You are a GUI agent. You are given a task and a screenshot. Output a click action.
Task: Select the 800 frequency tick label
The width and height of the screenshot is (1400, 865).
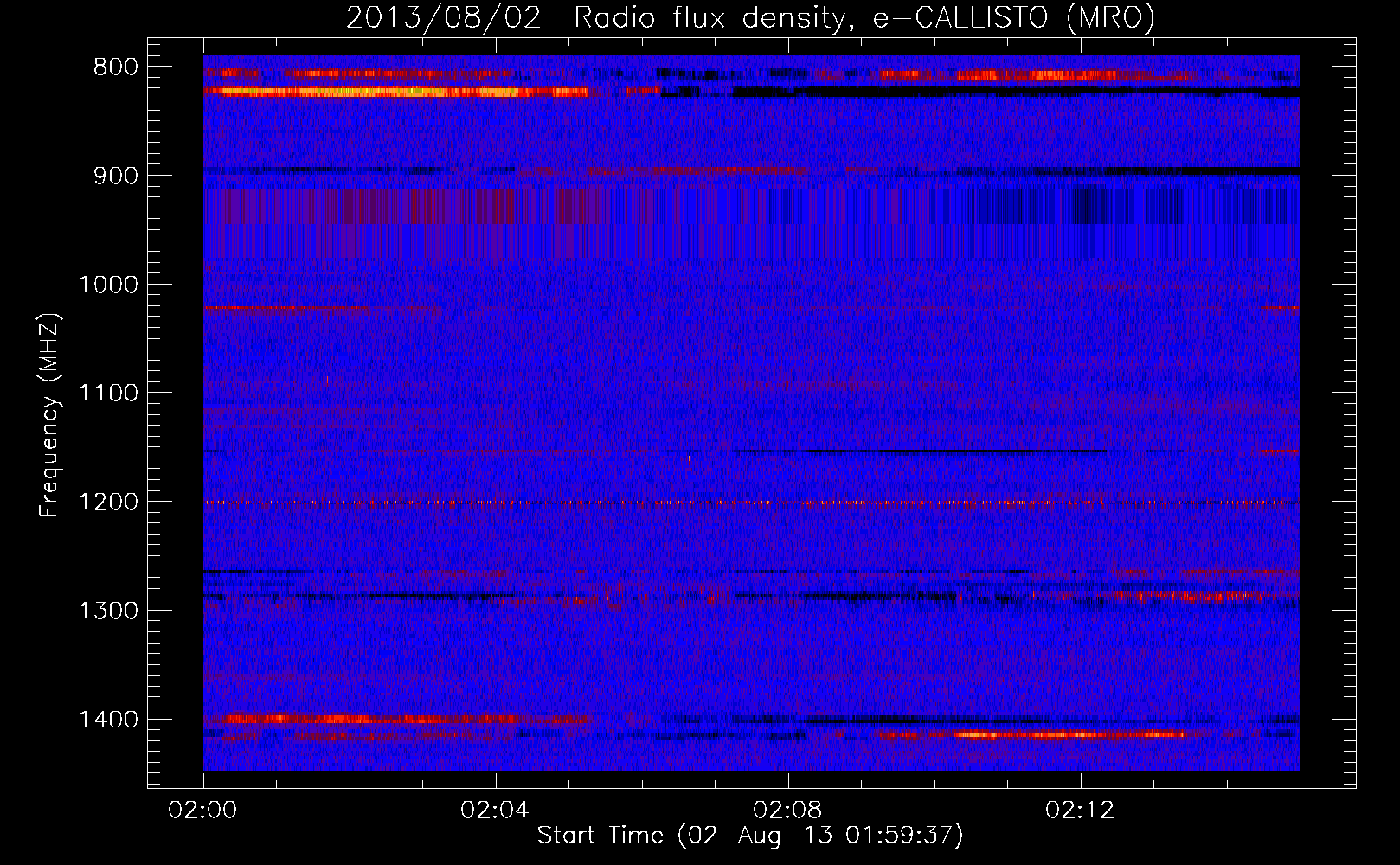(116, 67)
